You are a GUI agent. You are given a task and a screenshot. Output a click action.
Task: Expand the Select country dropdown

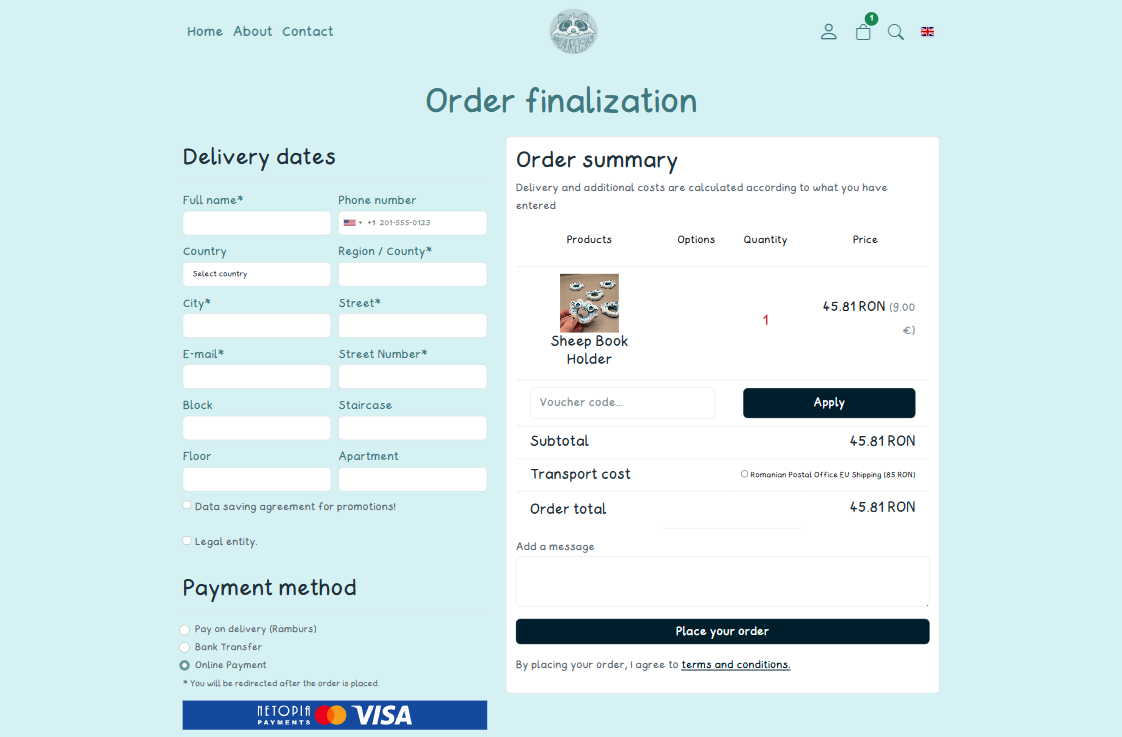(256, 274)
